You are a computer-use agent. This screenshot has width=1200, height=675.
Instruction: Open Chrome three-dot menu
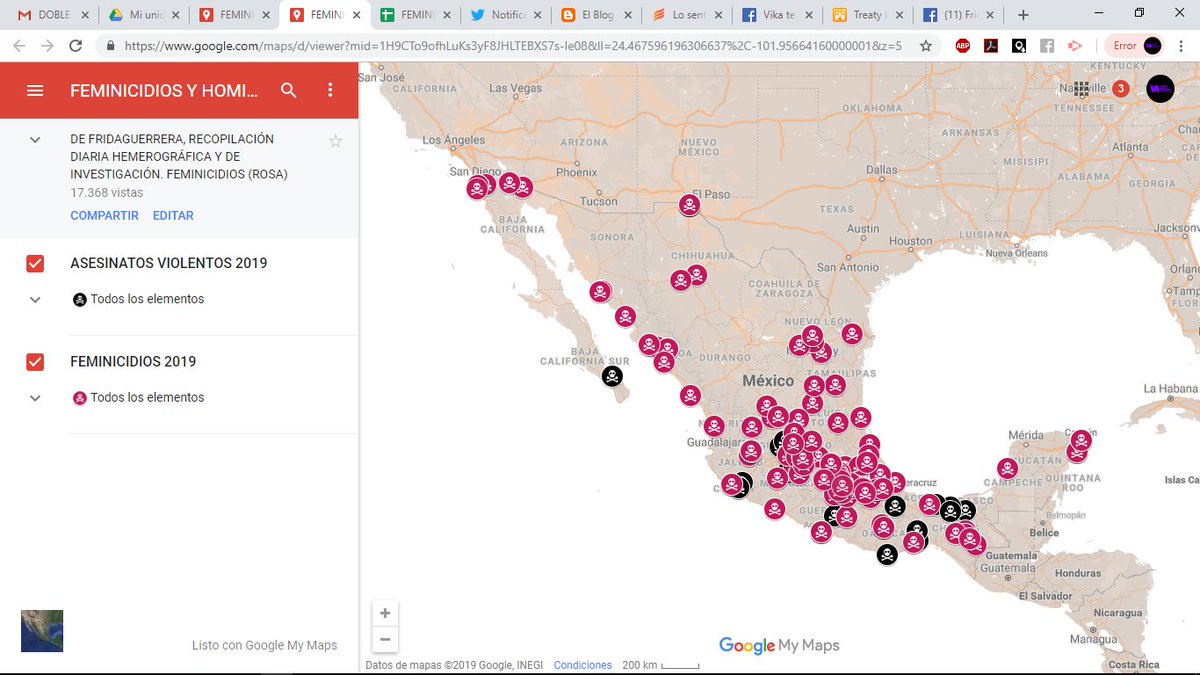click(x=1182, y=46)
